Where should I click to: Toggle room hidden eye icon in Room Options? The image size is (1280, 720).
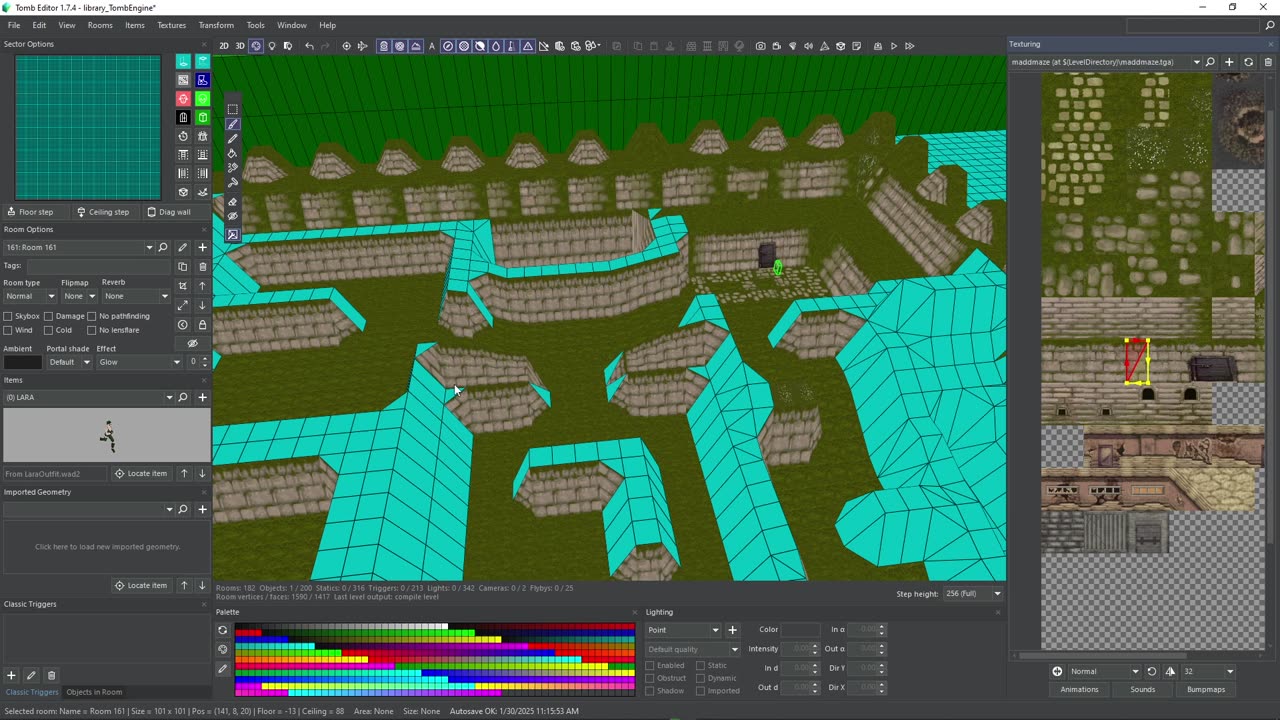(193, 343)
